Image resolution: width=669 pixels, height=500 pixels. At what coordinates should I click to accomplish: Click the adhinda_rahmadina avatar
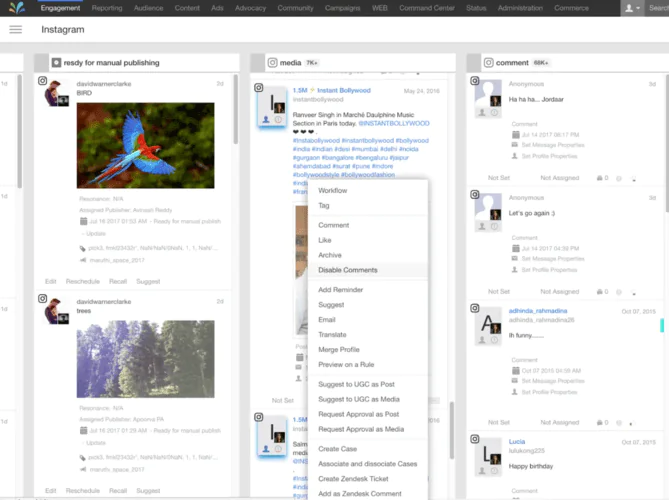[x=488, y=326]
